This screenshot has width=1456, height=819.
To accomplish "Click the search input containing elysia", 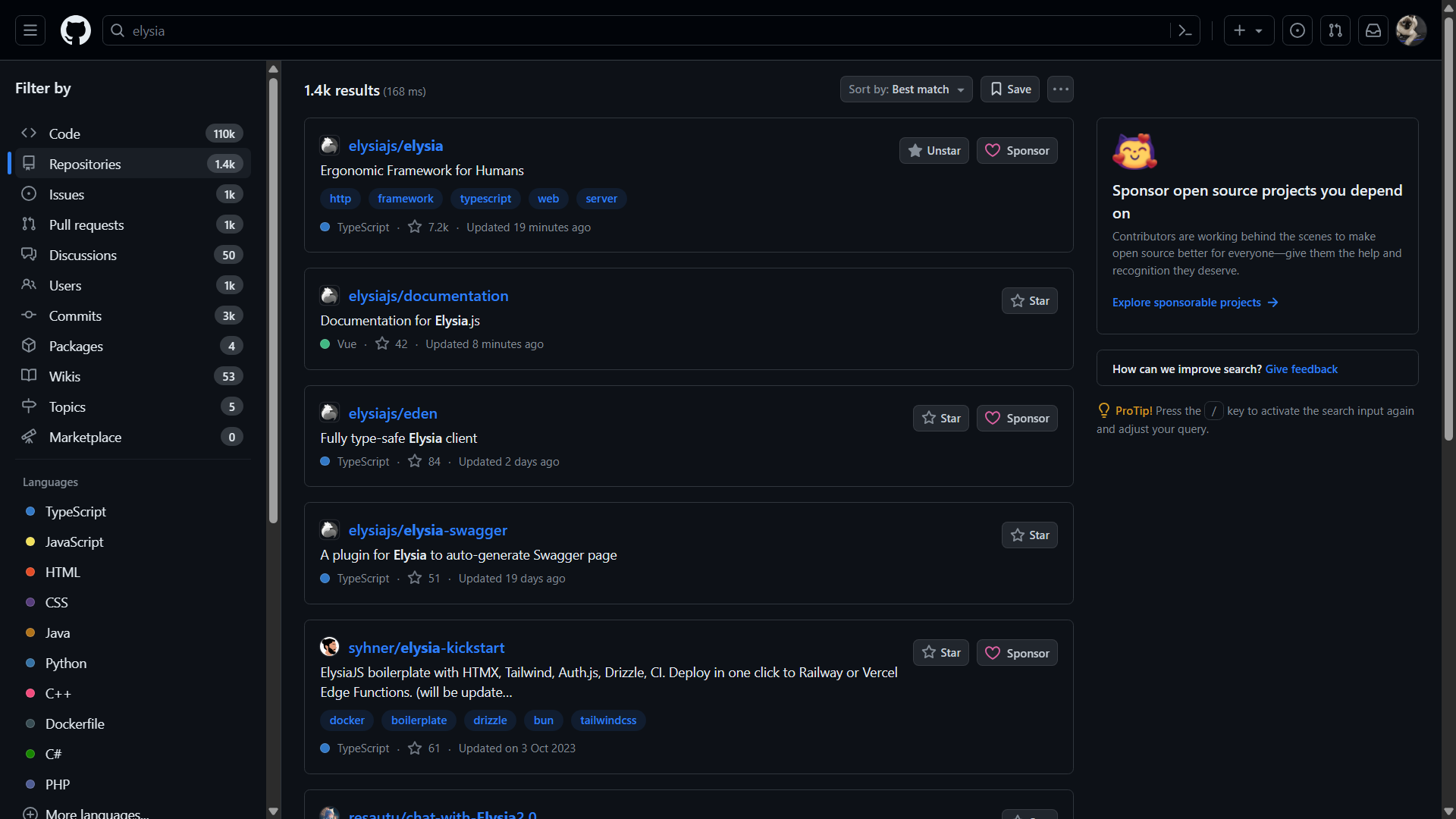I will tap(637, 30).
